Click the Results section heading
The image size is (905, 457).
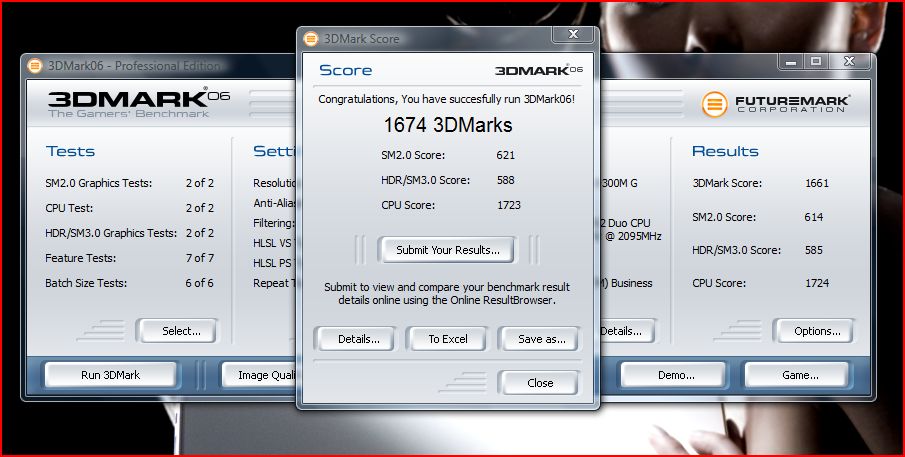725,151
